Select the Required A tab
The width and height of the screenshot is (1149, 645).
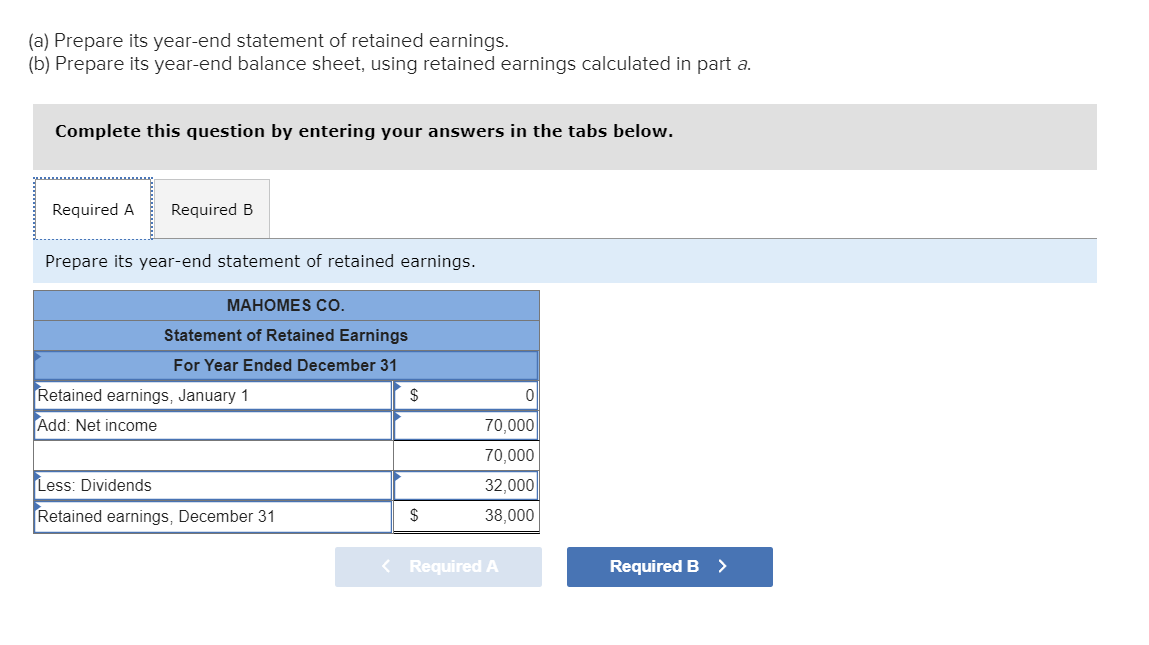click(92, 209)
